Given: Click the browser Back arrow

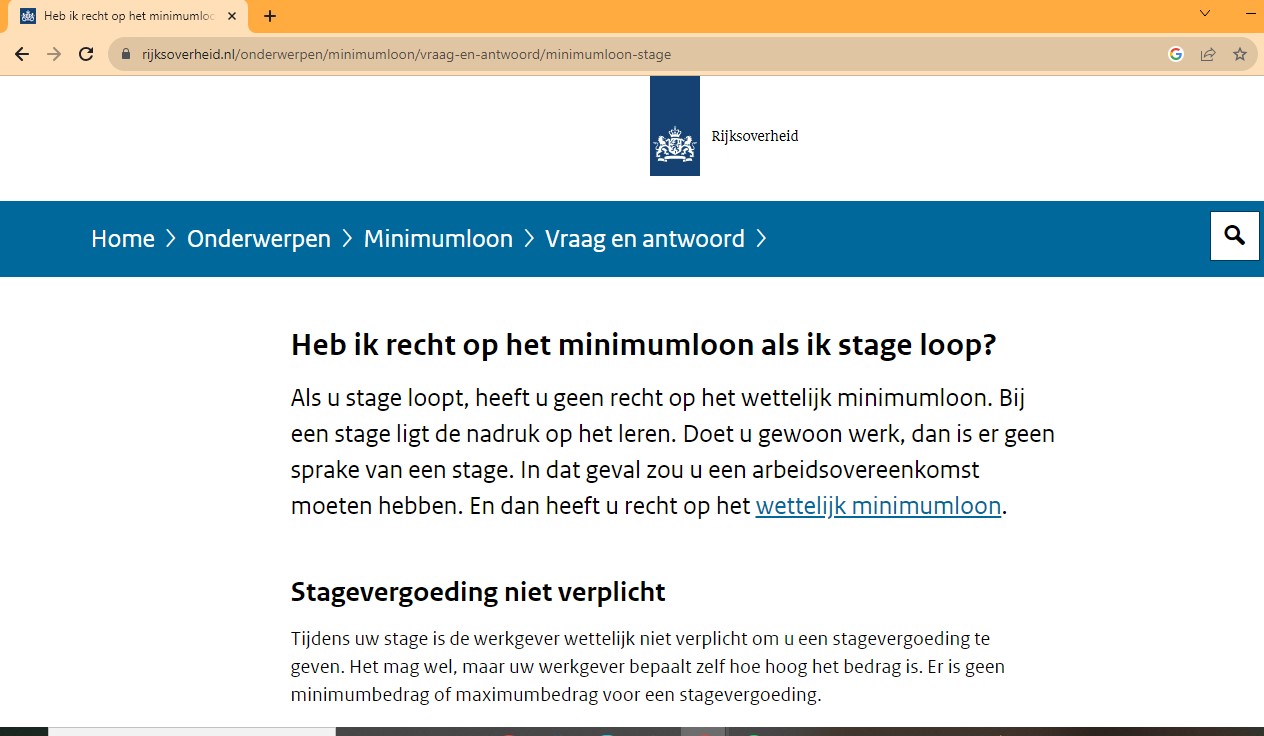Looking at the screenshot, I should 22,54.
